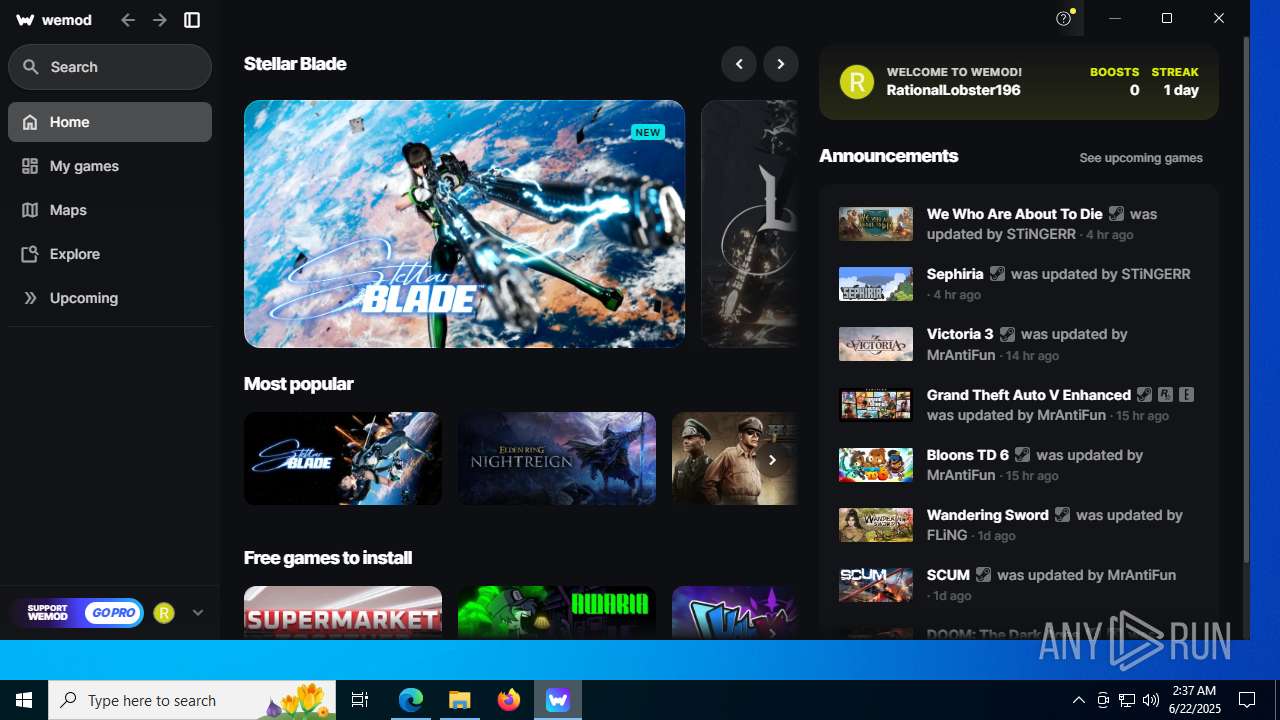Screen dimensions: 1280x720
Task: Open My games
Action: 110,166
